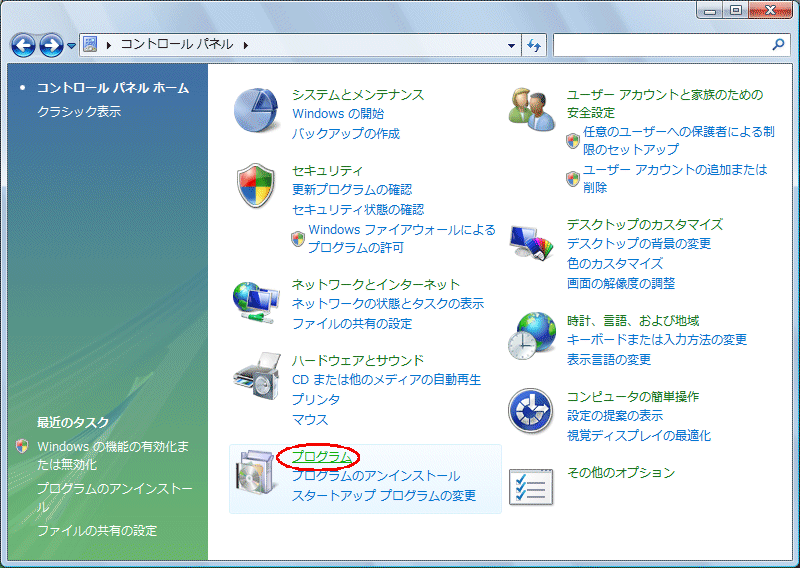This screenshot has width=800, height=568.
Task: Expand the recent pages dropdown beside Forward
Action: click(x=72, y=46)
